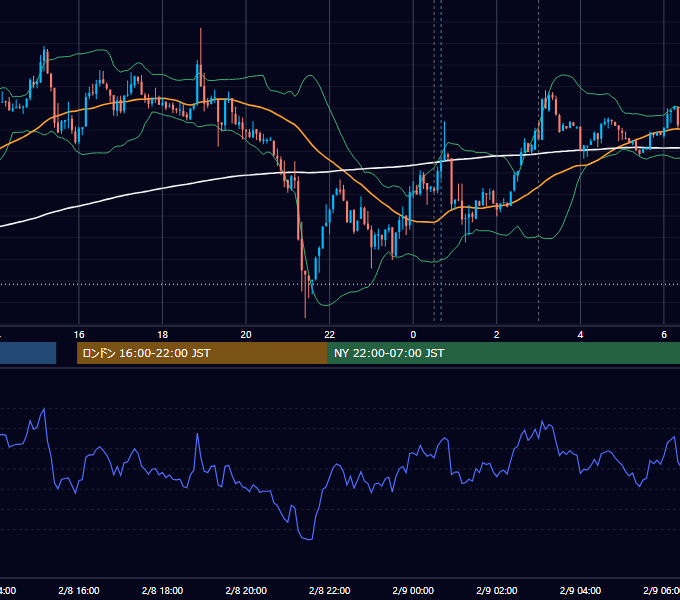Viewport: 680px width, 600px height.
Task: Click the 2/9 04:00 date label
Action: [x=580, y=590]
